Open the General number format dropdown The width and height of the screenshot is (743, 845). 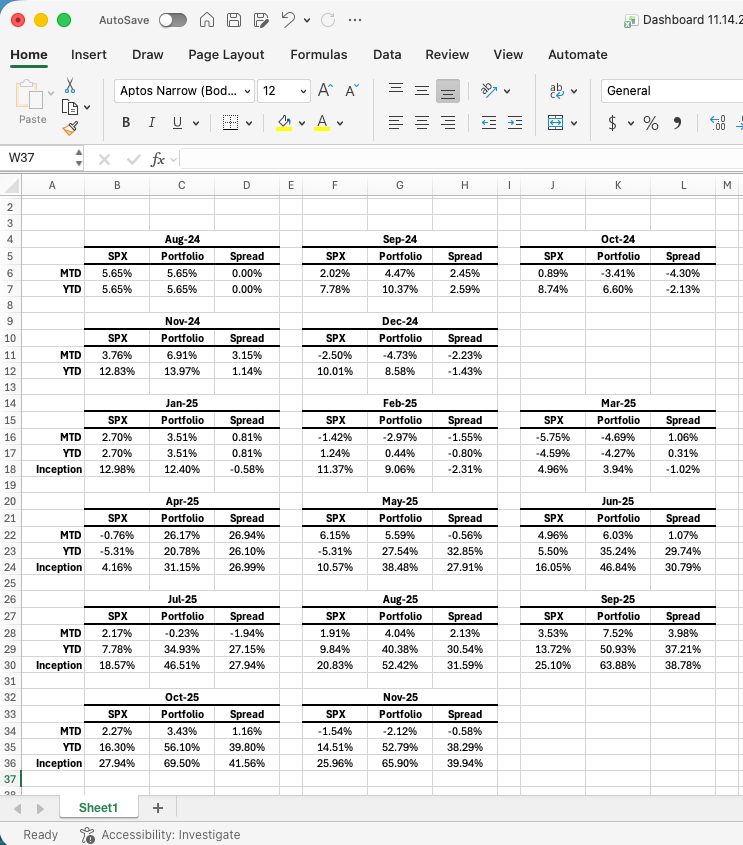(x=672, y=91)
